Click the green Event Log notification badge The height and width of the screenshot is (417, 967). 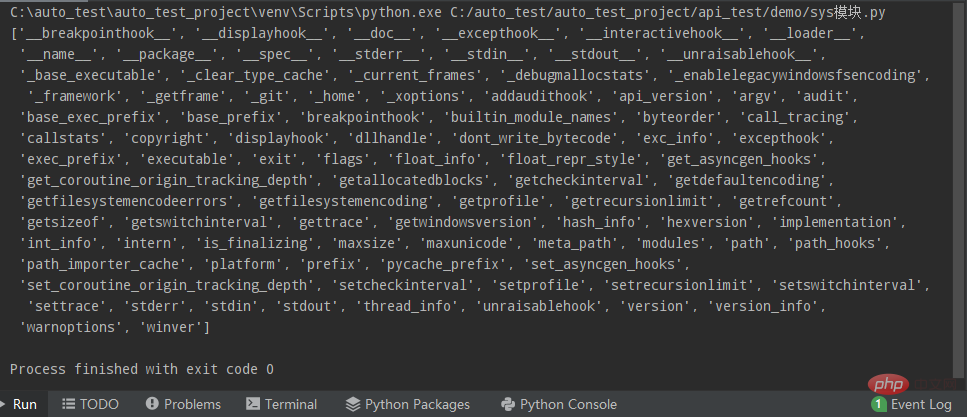point(878,404)
